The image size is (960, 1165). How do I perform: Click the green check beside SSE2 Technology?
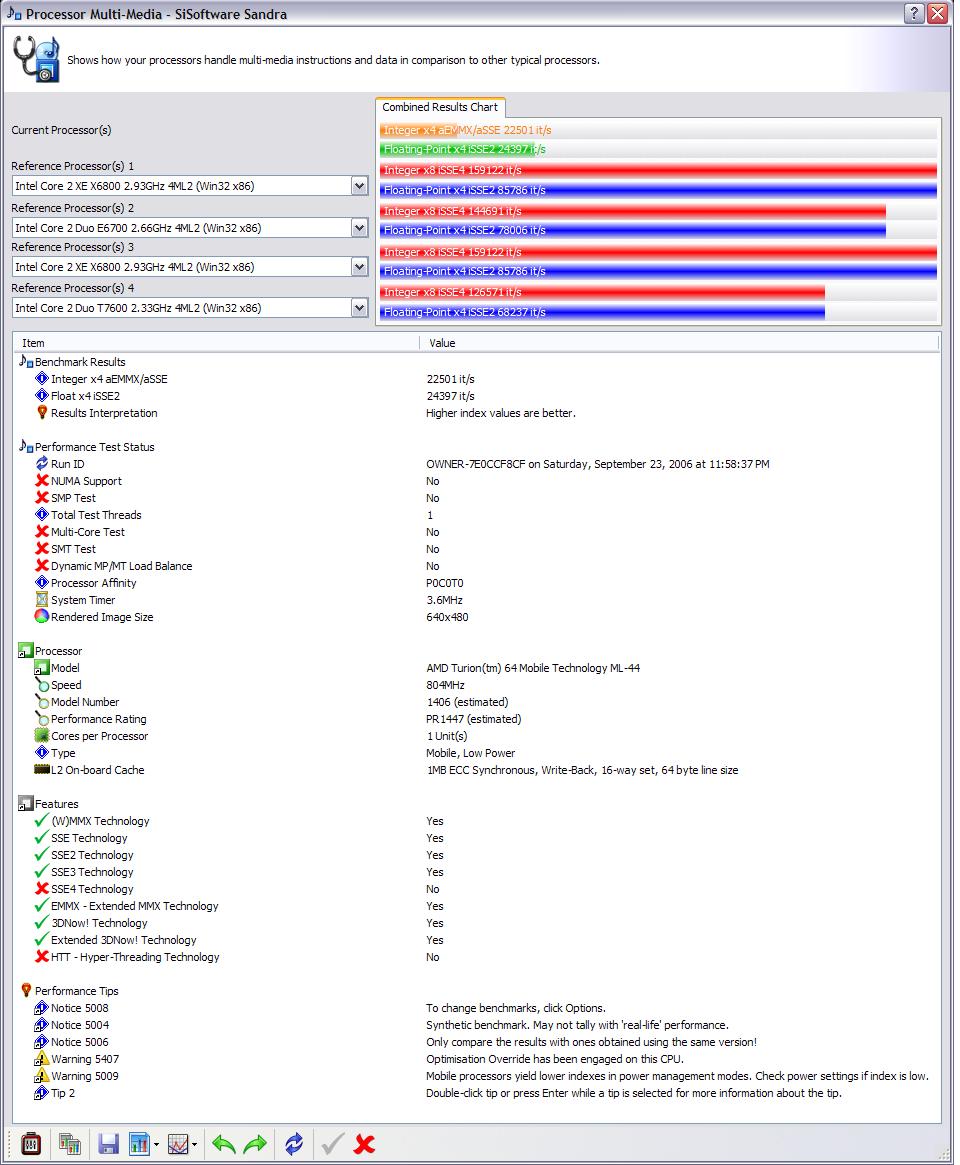pos(42,854)
